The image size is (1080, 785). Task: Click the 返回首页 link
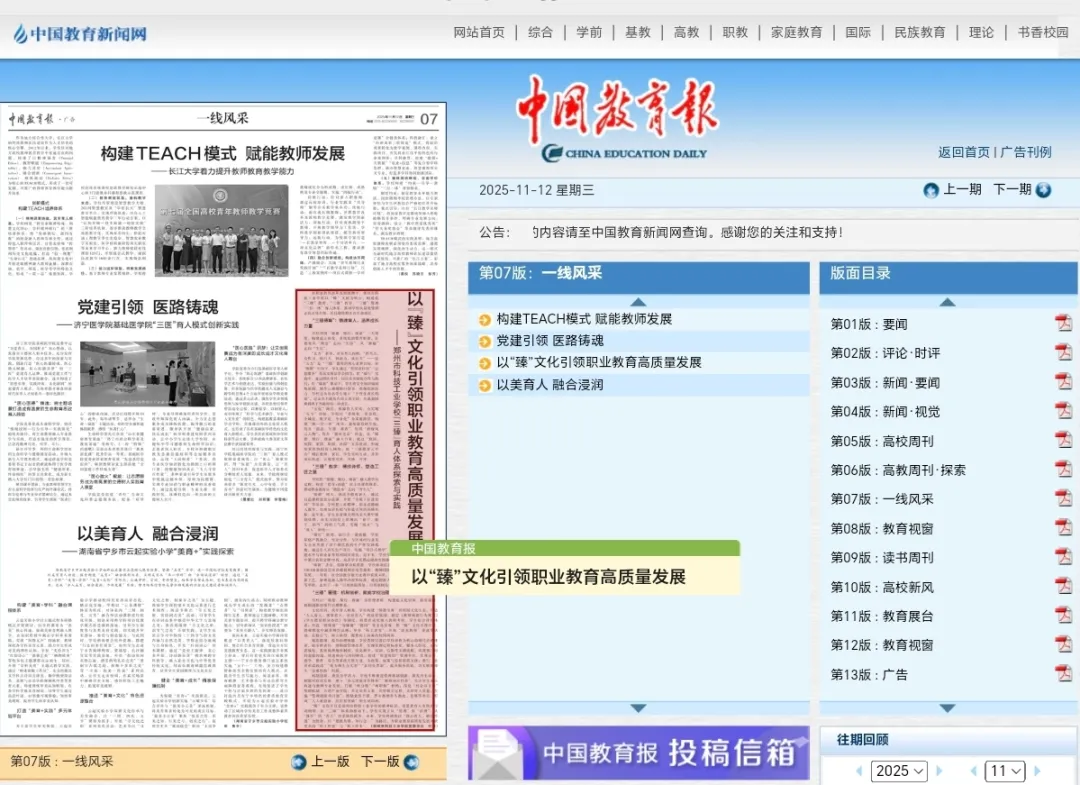tap(963, 152)
